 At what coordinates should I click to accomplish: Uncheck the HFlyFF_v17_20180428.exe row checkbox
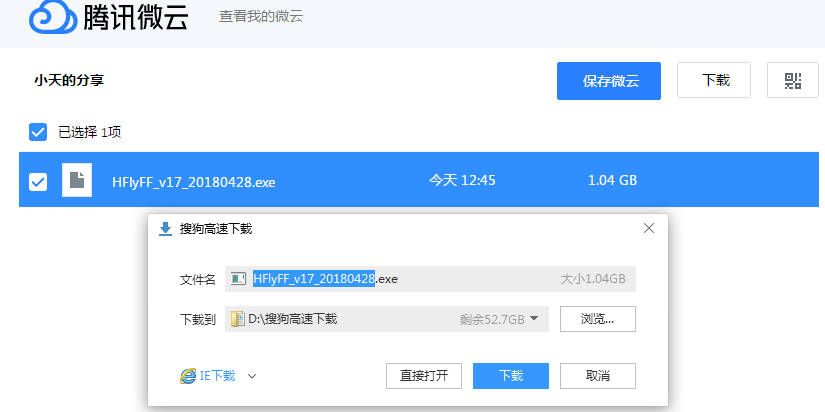(38, 182)
